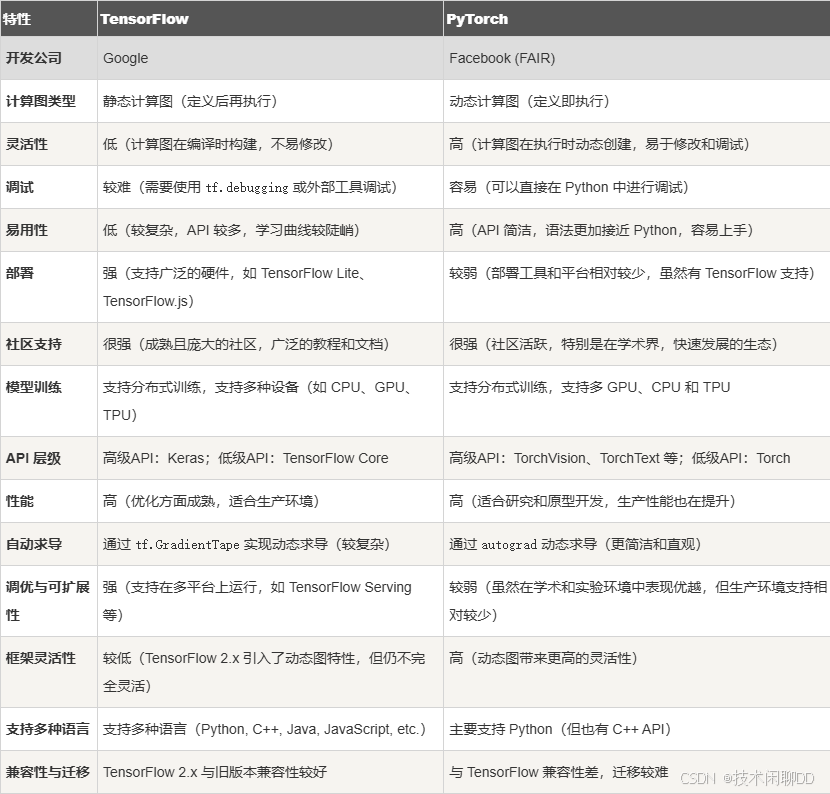Click cell 主要支持 Python（但也有 C++ API）
Screen dimensions: 830x794
click(x=637, y=729)
